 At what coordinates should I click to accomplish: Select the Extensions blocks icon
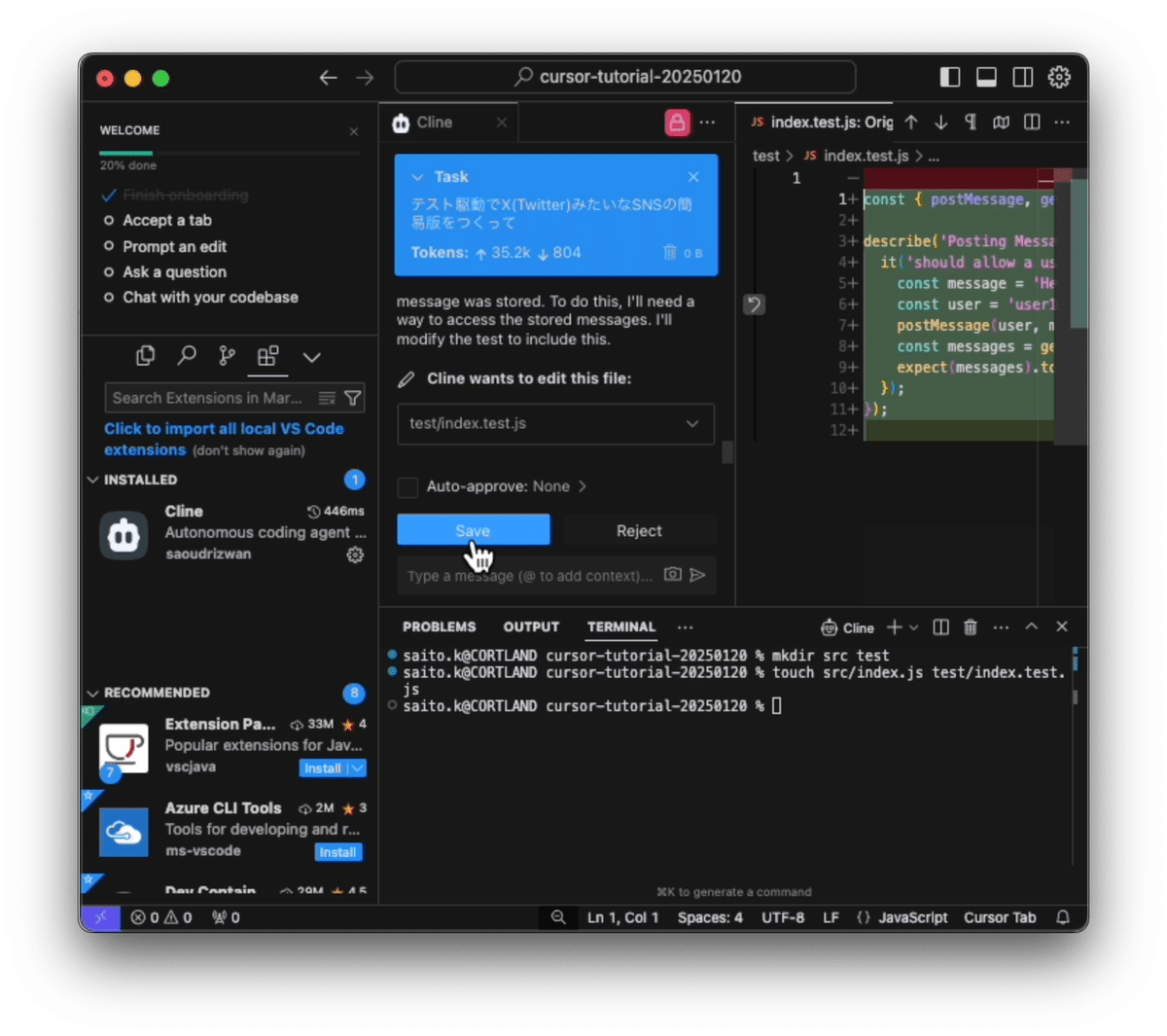click(x=267, y=356)
